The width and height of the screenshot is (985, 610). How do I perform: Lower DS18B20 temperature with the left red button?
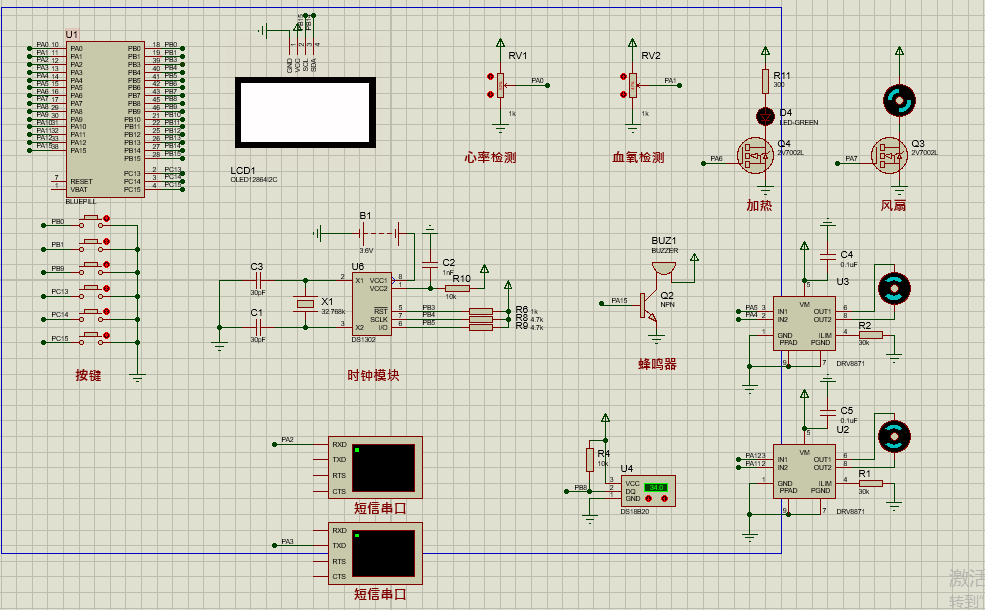(649, 499)
